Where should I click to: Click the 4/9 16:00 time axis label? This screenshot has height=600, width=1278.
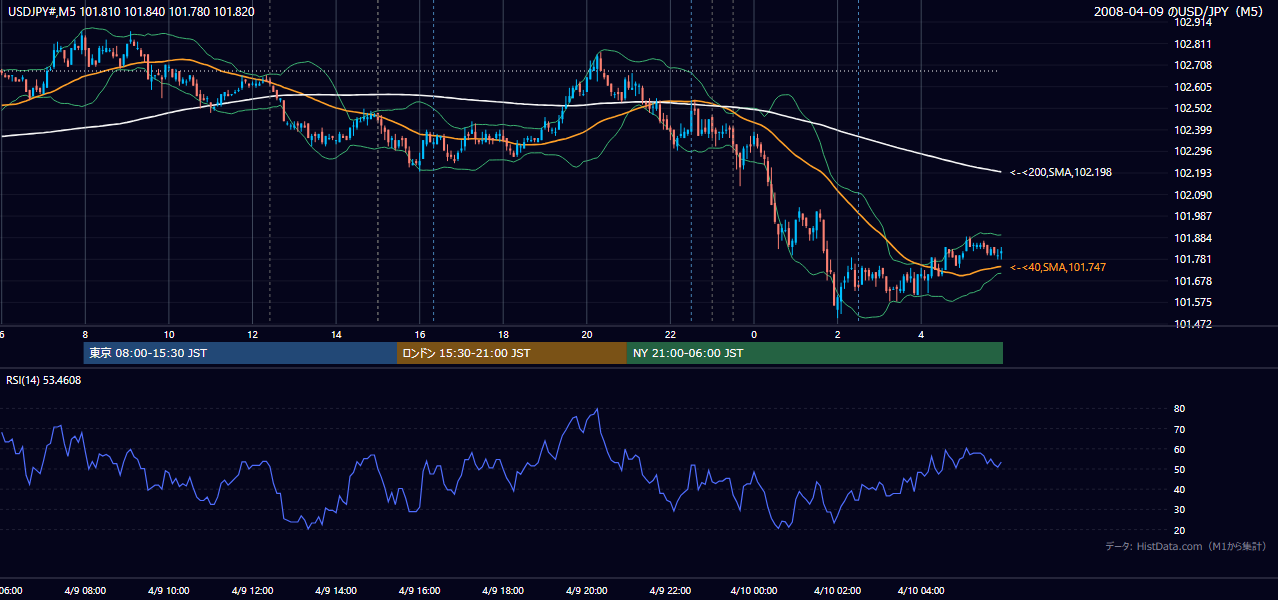(420, 590)
